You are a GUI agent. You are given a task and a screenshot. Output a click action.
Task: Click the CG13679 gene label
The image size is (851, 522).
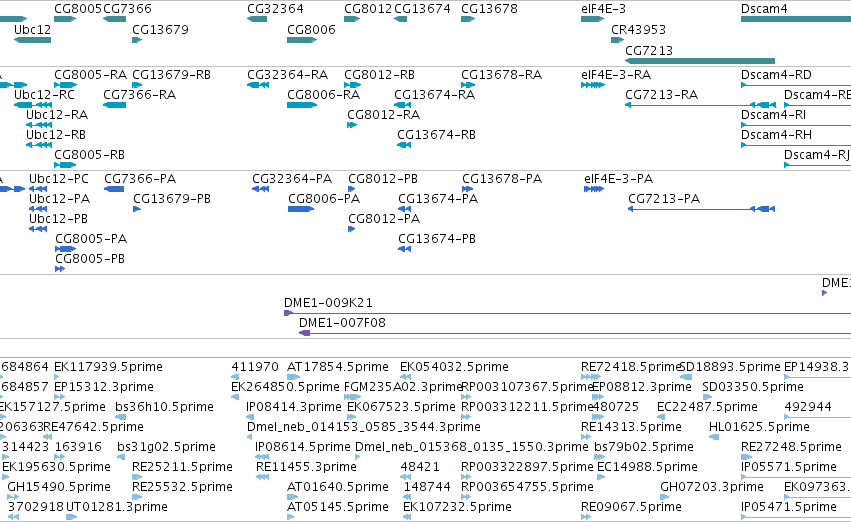click(x=160, y=29)
